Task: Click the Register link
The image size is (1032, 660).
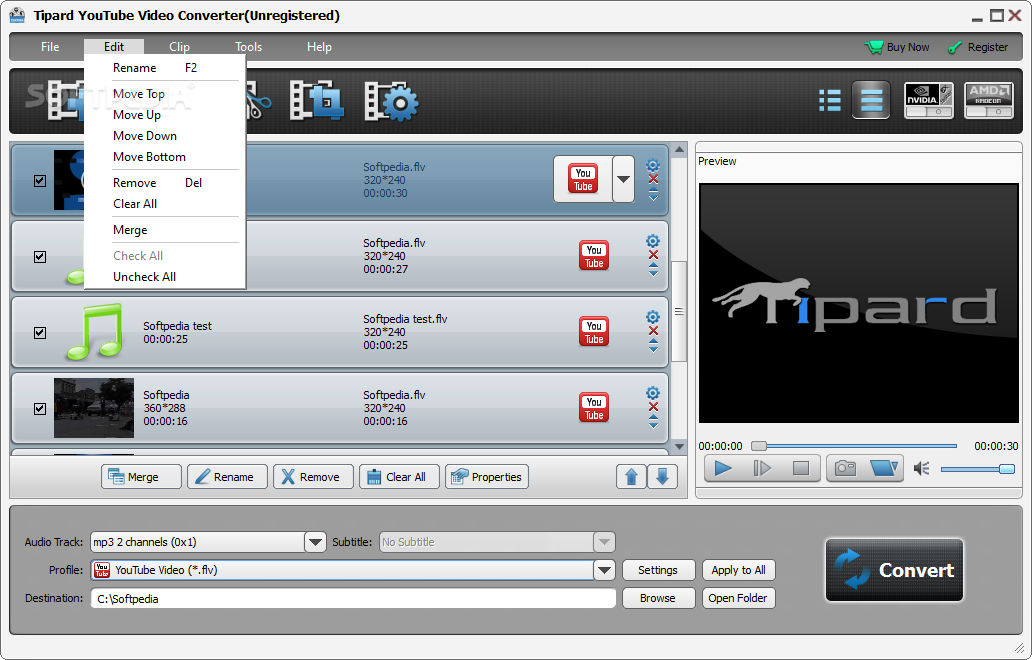Action: tap(977, 47)
